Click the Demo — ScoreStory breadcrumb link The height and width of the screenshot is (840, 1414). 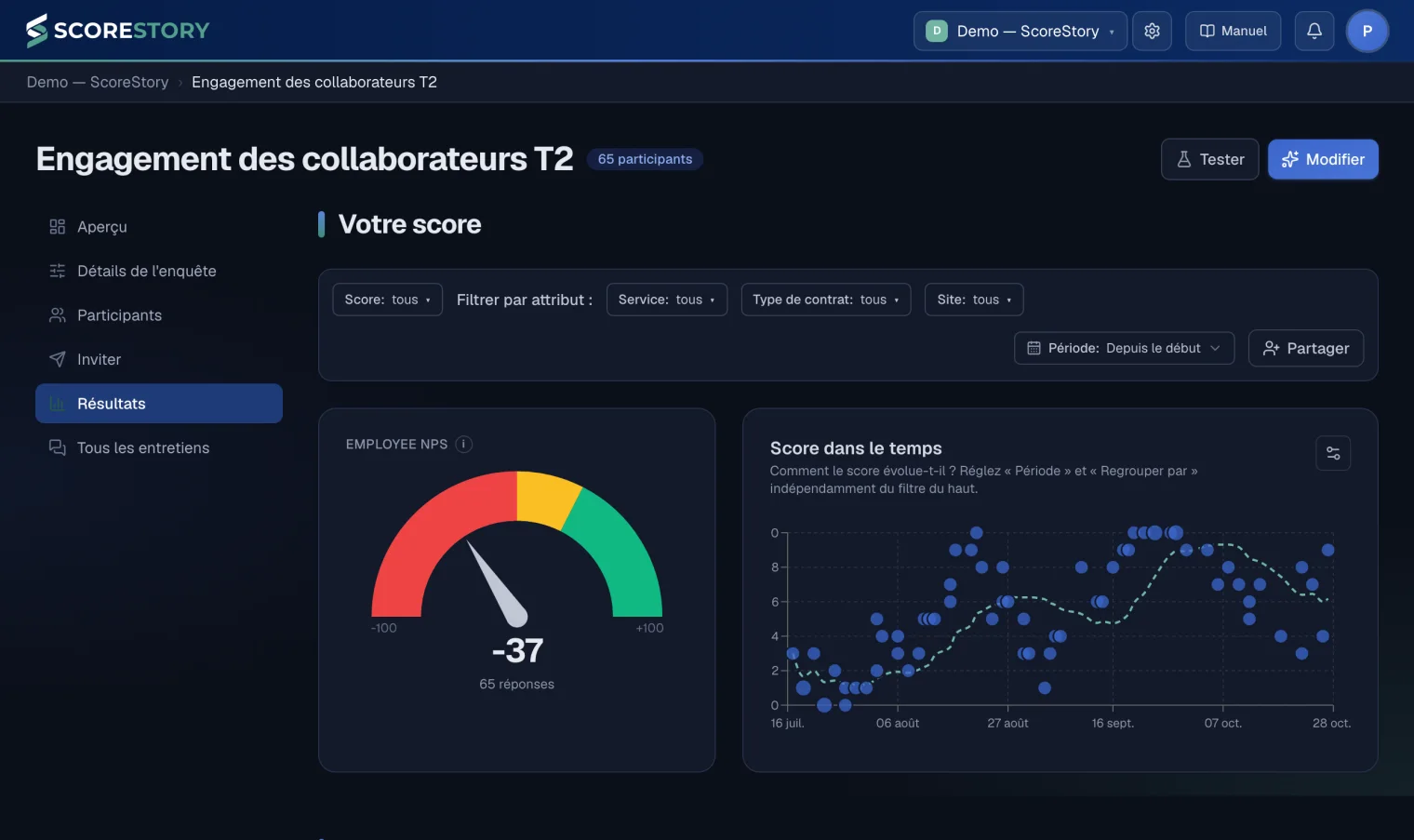(x=98, y=82)
